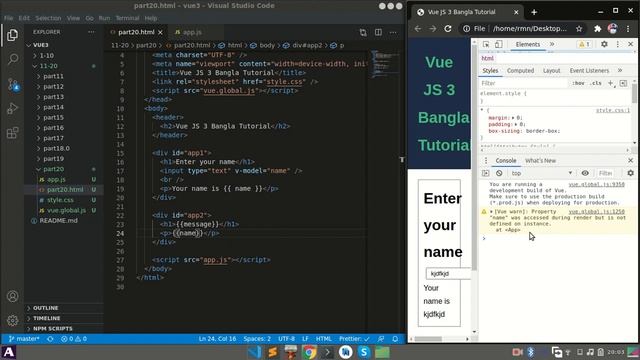
Task: Reload the Chrome page
Action: tap(448, 29)
